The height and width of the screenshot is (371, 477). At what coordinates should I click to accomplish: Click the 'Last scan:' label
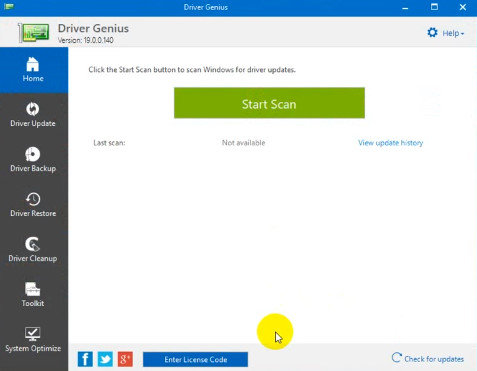pos(109,143)
